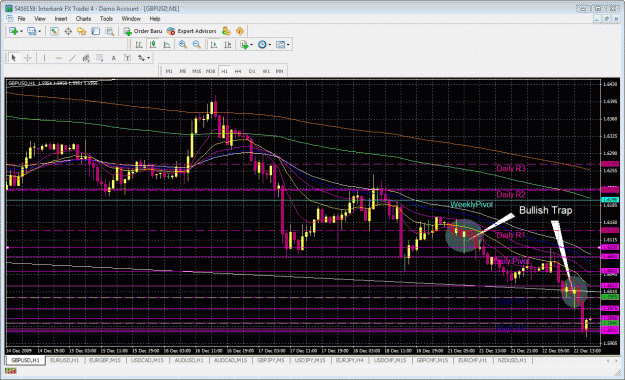Viewport: 625px width, 380px height.
Task: Draw a Vertical Line tool
Action: point(44,58)
